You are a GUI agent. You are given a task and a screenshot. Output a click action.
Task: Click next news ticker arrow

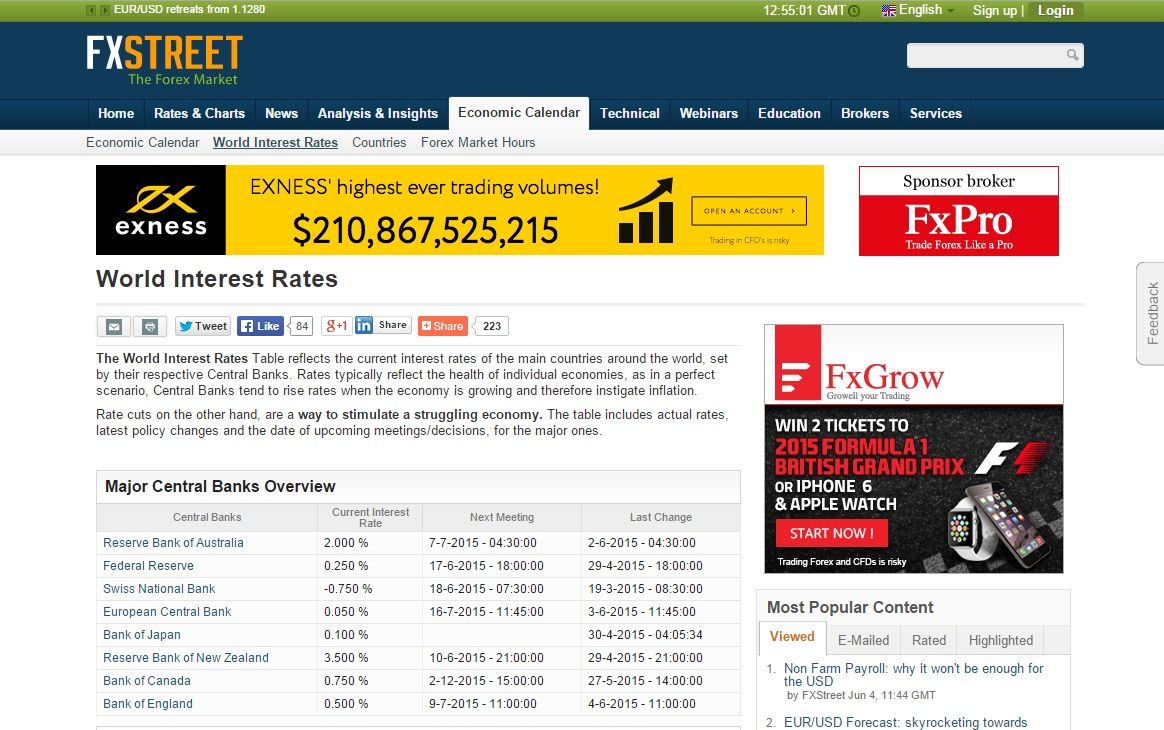pos(105,10)
